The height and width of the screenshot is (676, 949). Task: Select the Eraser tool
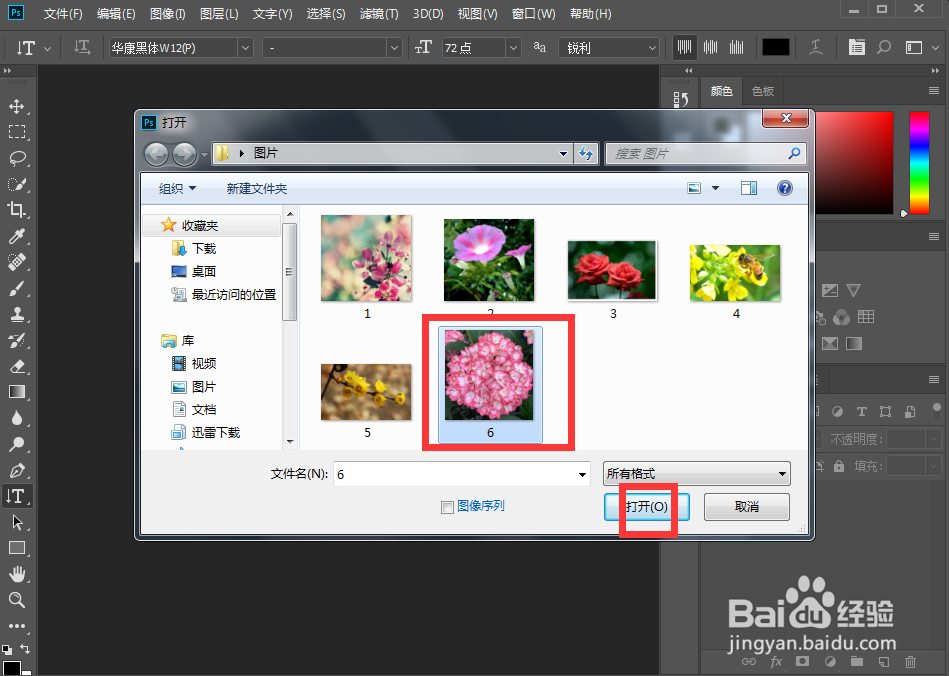click(16, 367)
